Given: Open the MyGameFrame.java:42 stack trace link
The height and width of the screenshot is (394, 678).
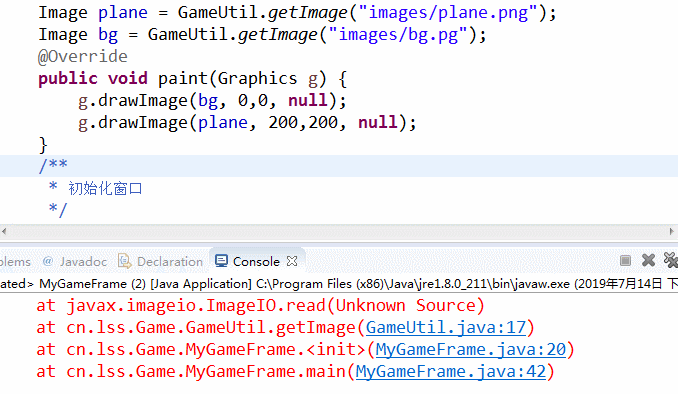Looking at the screenshot, I should (x=451, y=372).
